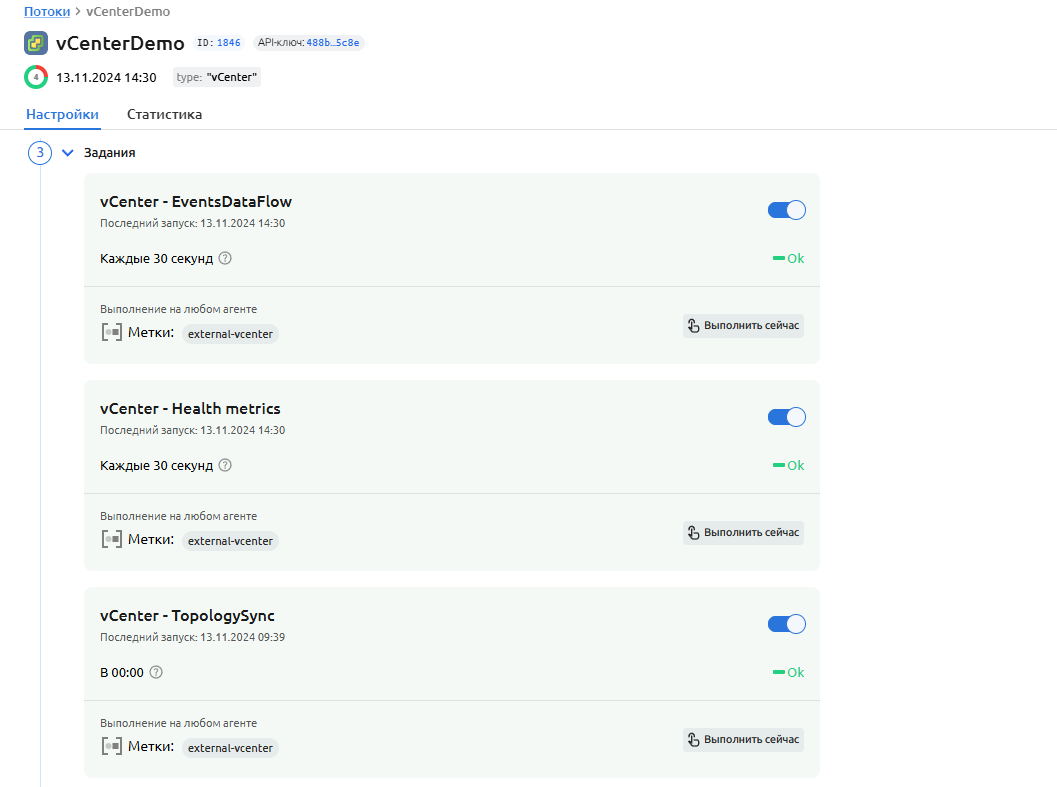The width and height of the screenshot is (1057, 787).
Task: Open the Настройки tab
Action: click(62, 114)
